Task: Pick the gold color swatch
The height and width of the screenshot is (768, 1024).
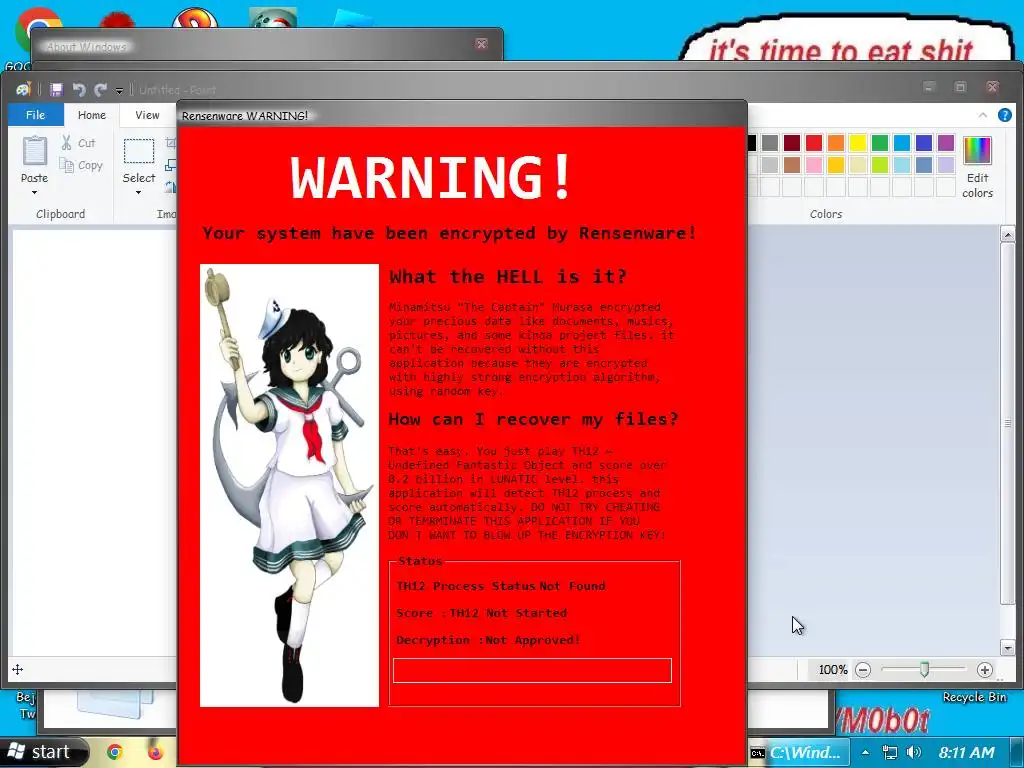Action: pyautogui.click(x=836, y=165)
